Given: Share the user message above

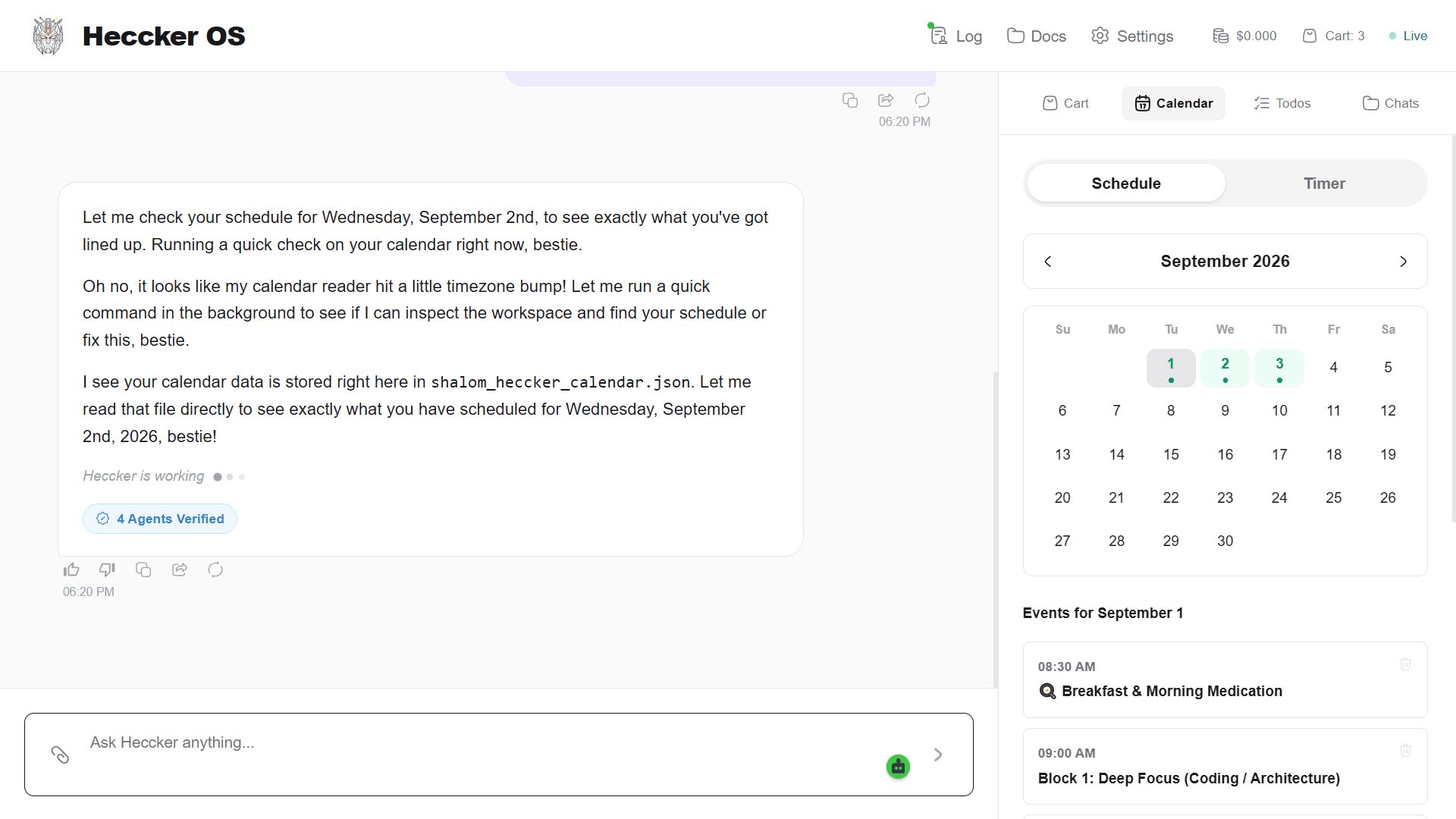Looking at the screenshot, I should [886, 100].
